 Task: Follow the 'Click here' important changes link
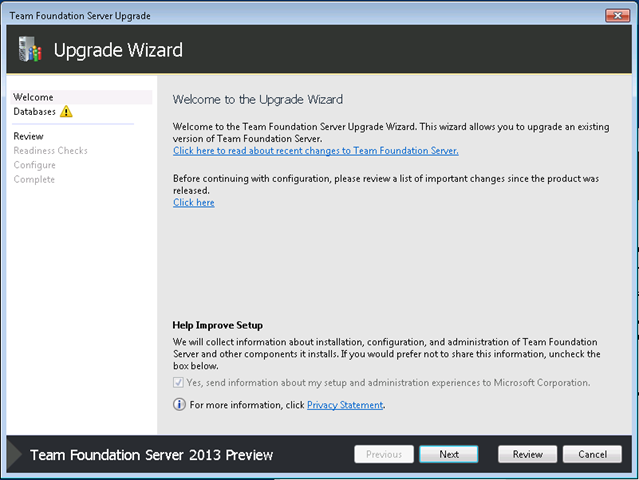coord(194,203)
